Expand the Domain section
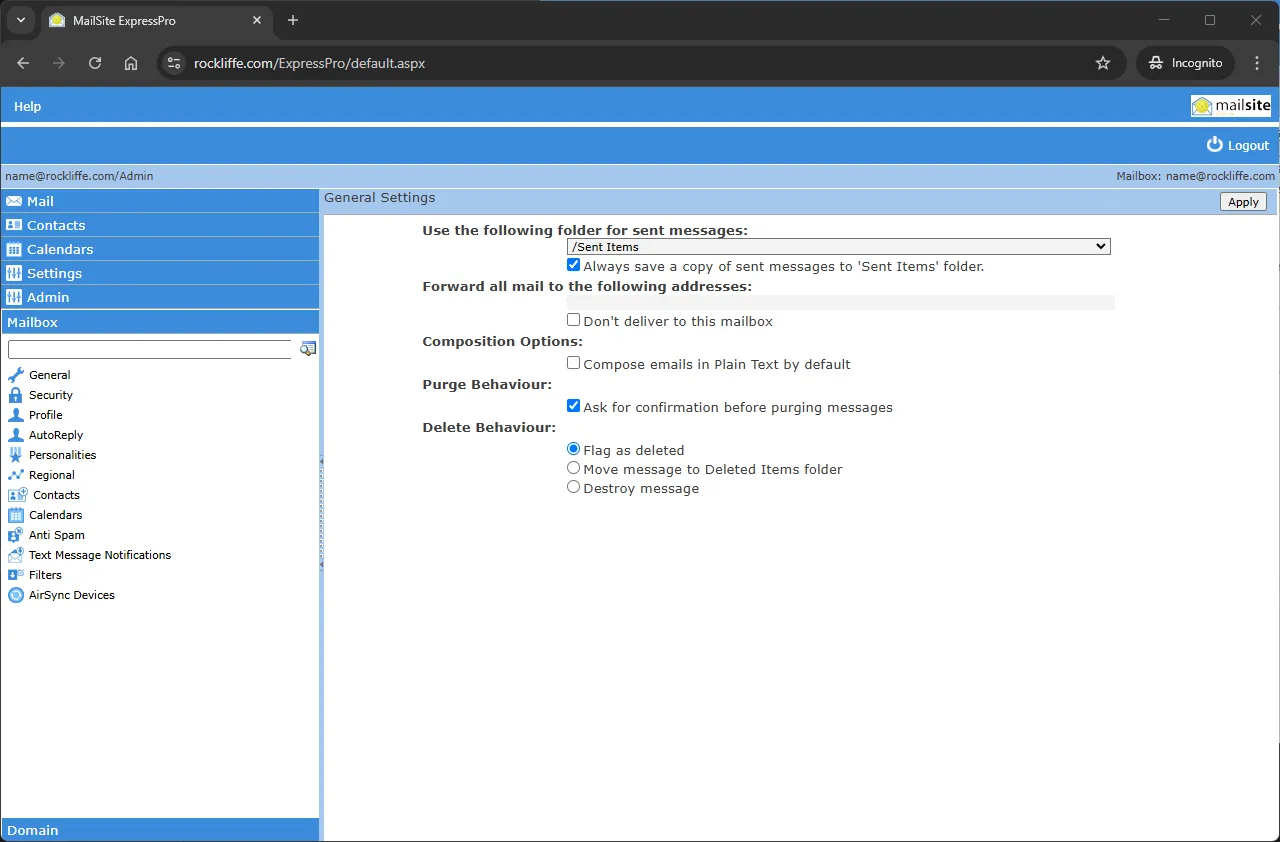 pos(160,830)
